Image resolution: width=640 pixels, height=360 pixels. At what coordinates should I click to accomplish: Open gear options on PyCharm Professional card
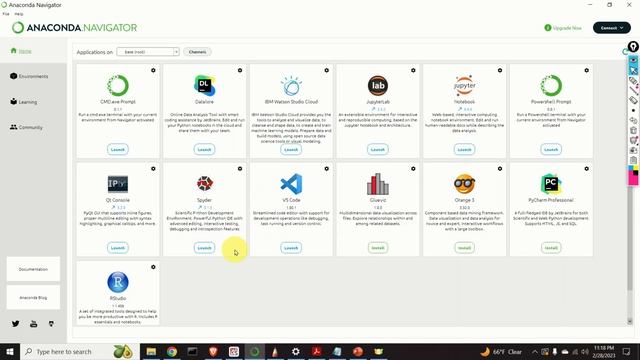(587, 169)
